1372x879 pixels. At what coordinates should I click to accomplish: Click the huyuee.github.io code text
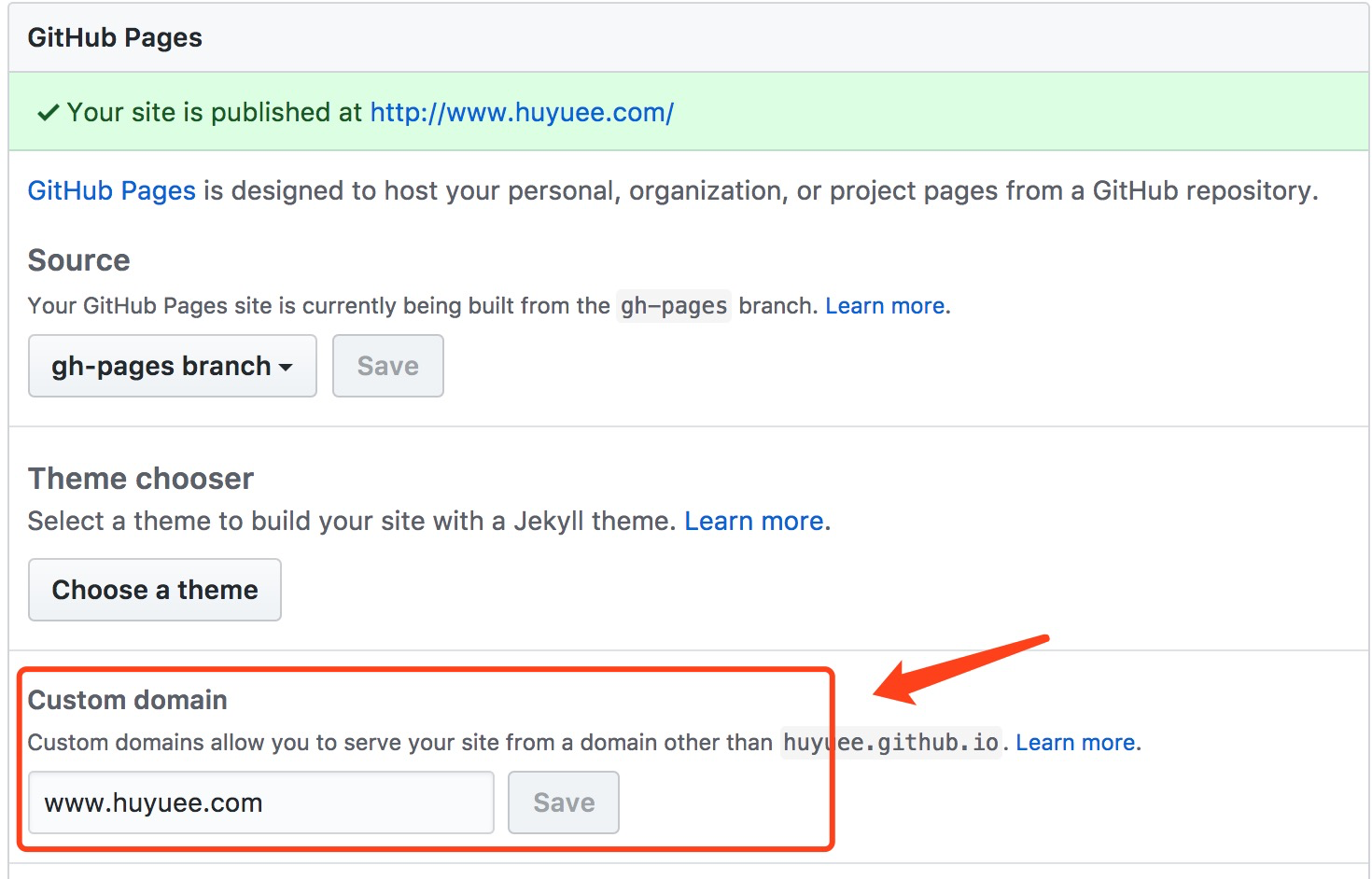click(x=890, y=743)
